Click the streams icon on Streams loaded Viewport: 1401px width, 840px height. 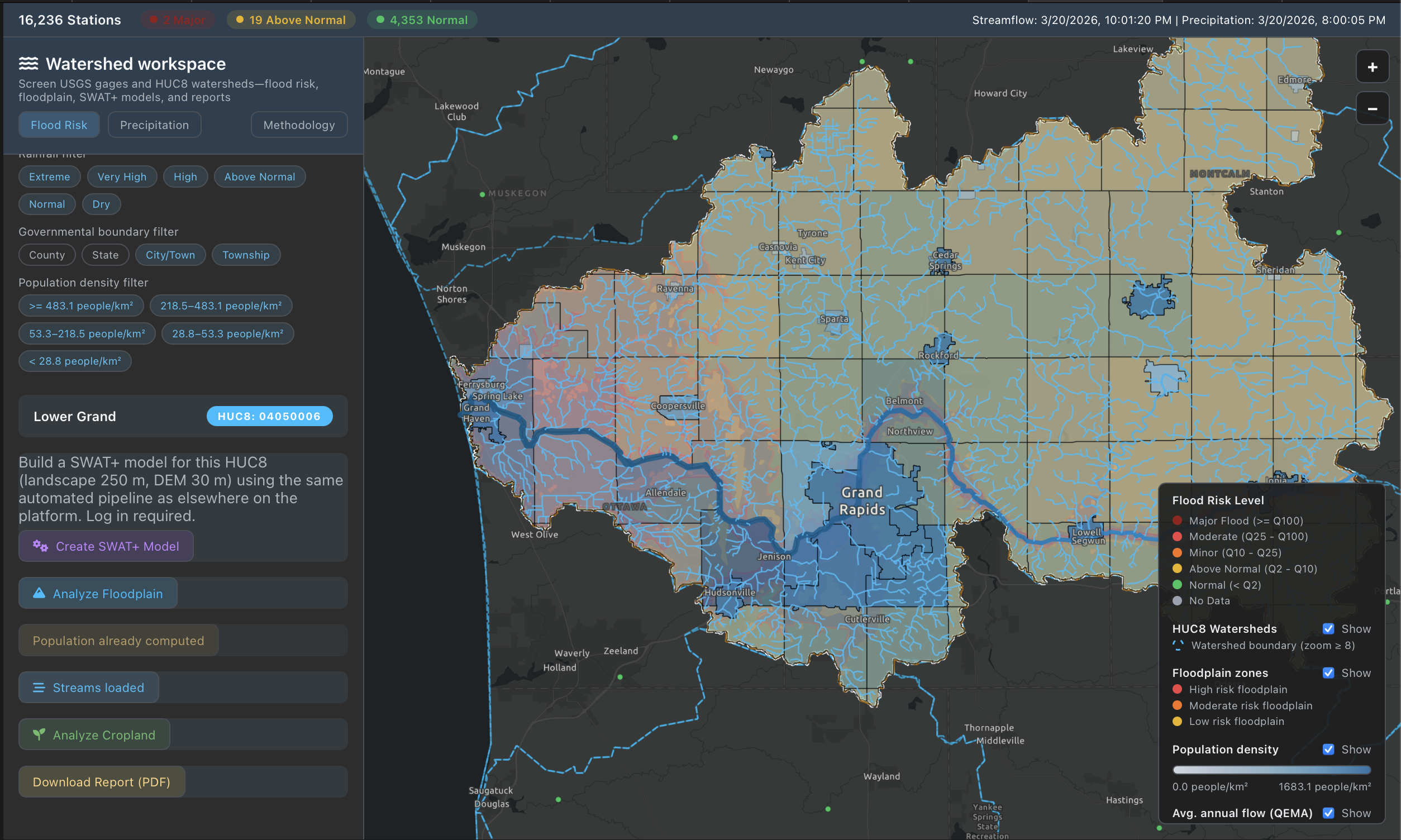[38, 687]
